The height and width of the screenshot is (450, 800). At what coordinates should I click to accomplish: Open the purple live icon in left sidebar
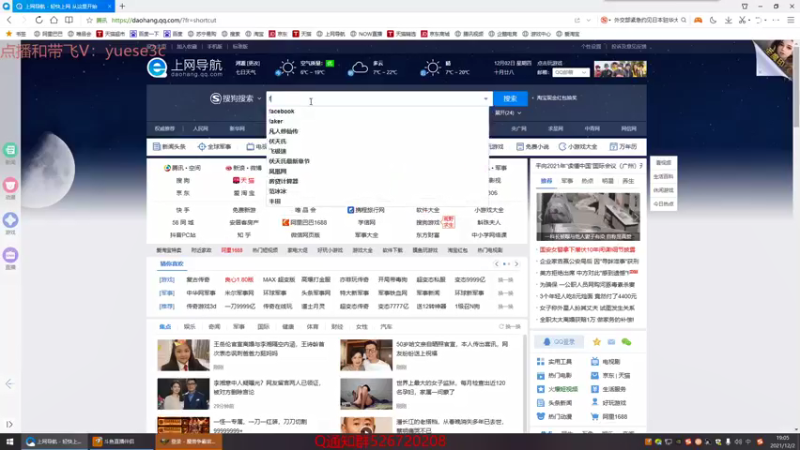10,255
